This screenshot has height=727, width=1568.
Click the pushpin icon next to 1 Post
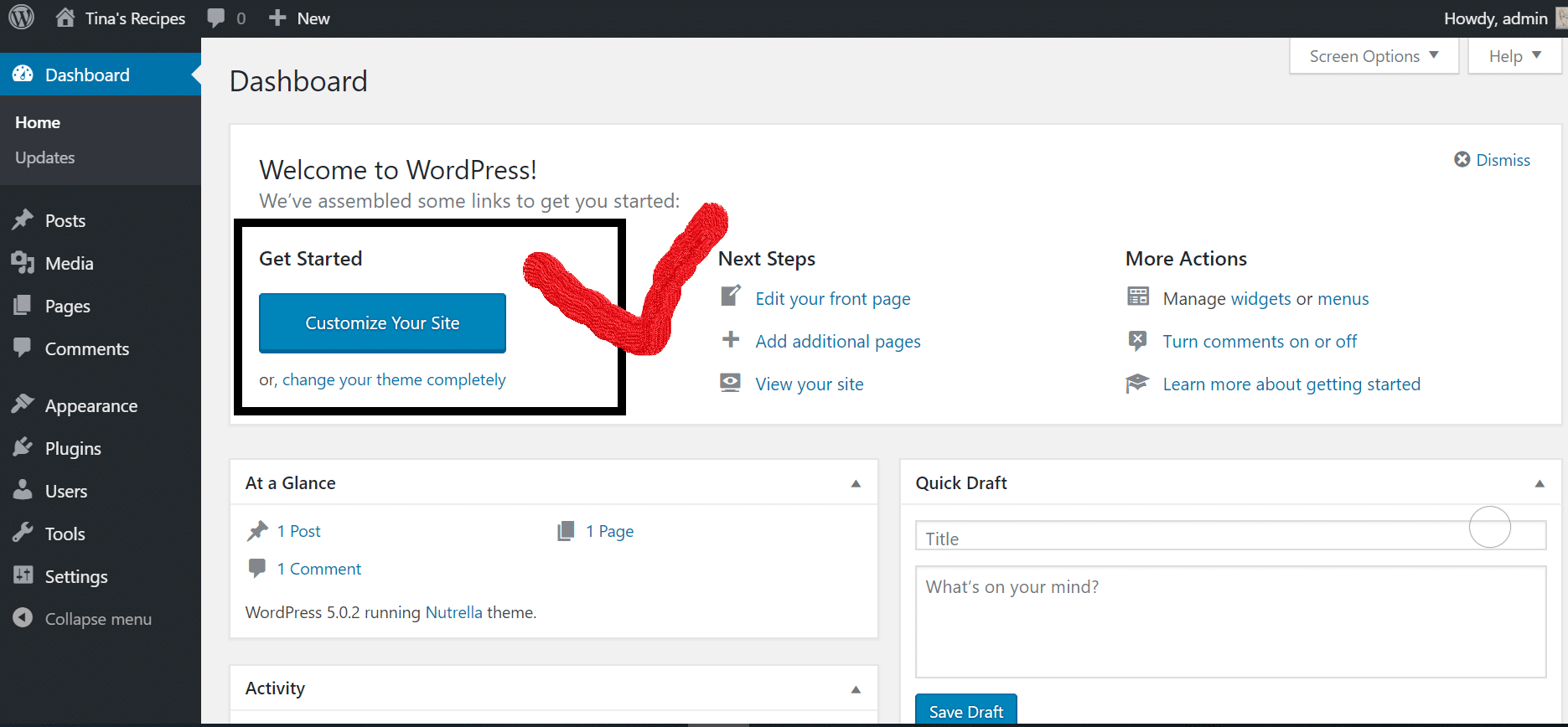pos(257,531)
